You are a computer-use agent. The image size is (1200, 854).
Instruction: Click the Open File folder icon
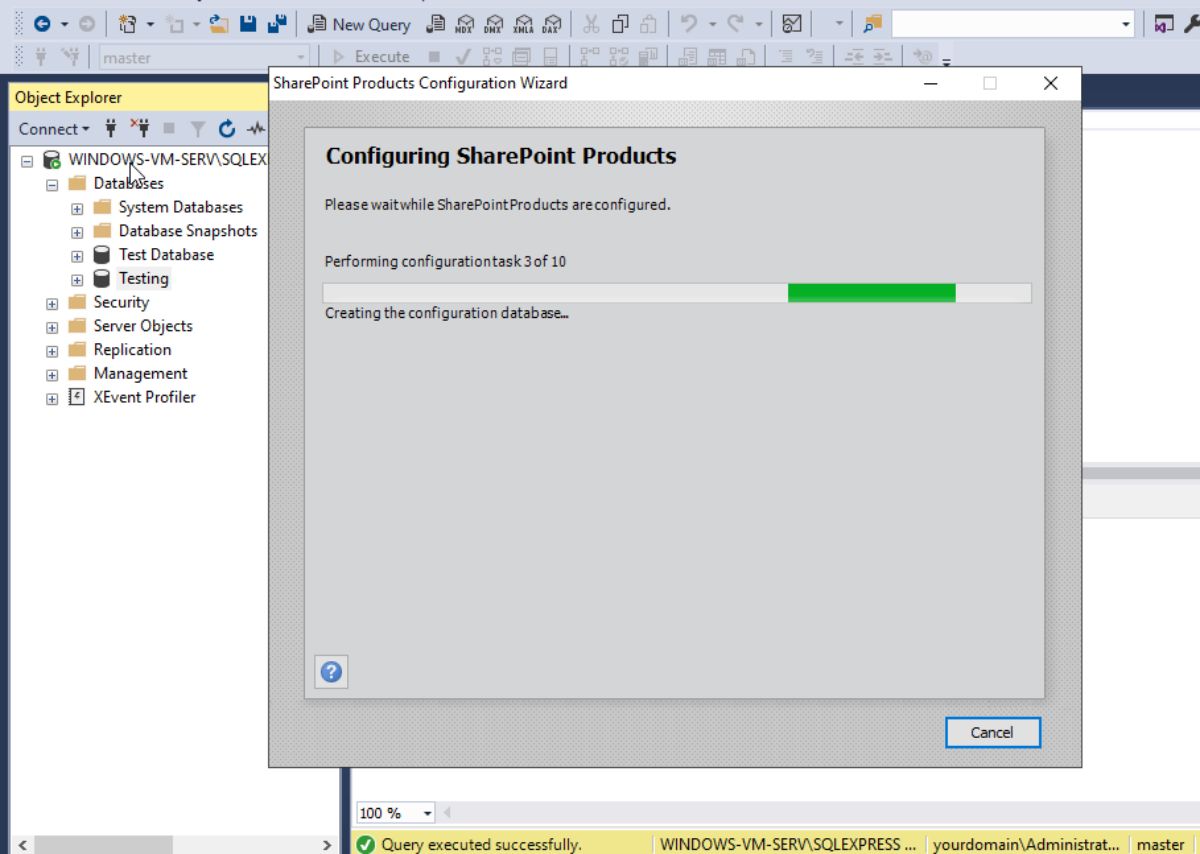[219, 24]
